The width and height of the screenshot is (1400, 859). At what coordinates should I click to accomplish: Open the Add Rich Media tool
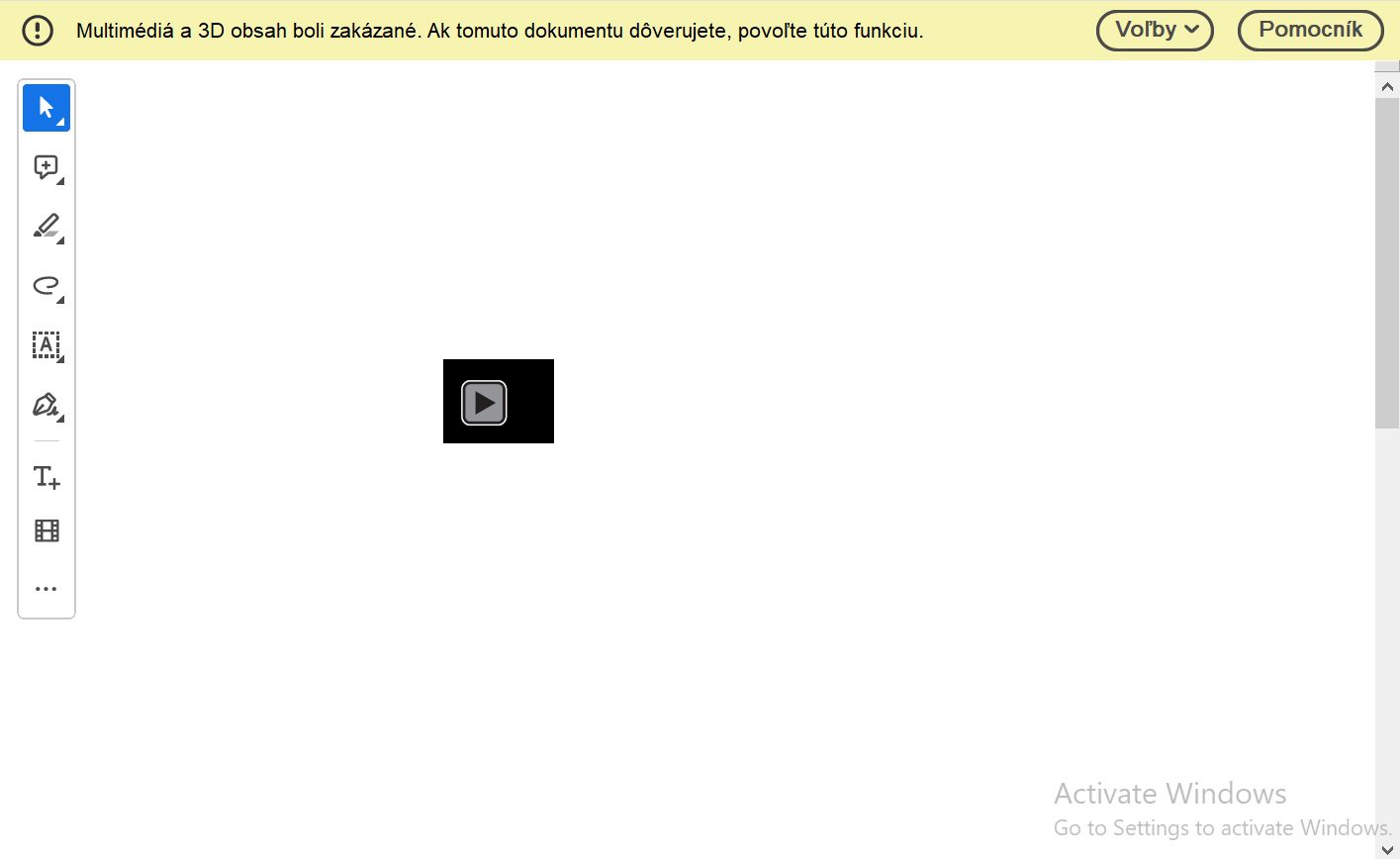click(x=47, y=530)
